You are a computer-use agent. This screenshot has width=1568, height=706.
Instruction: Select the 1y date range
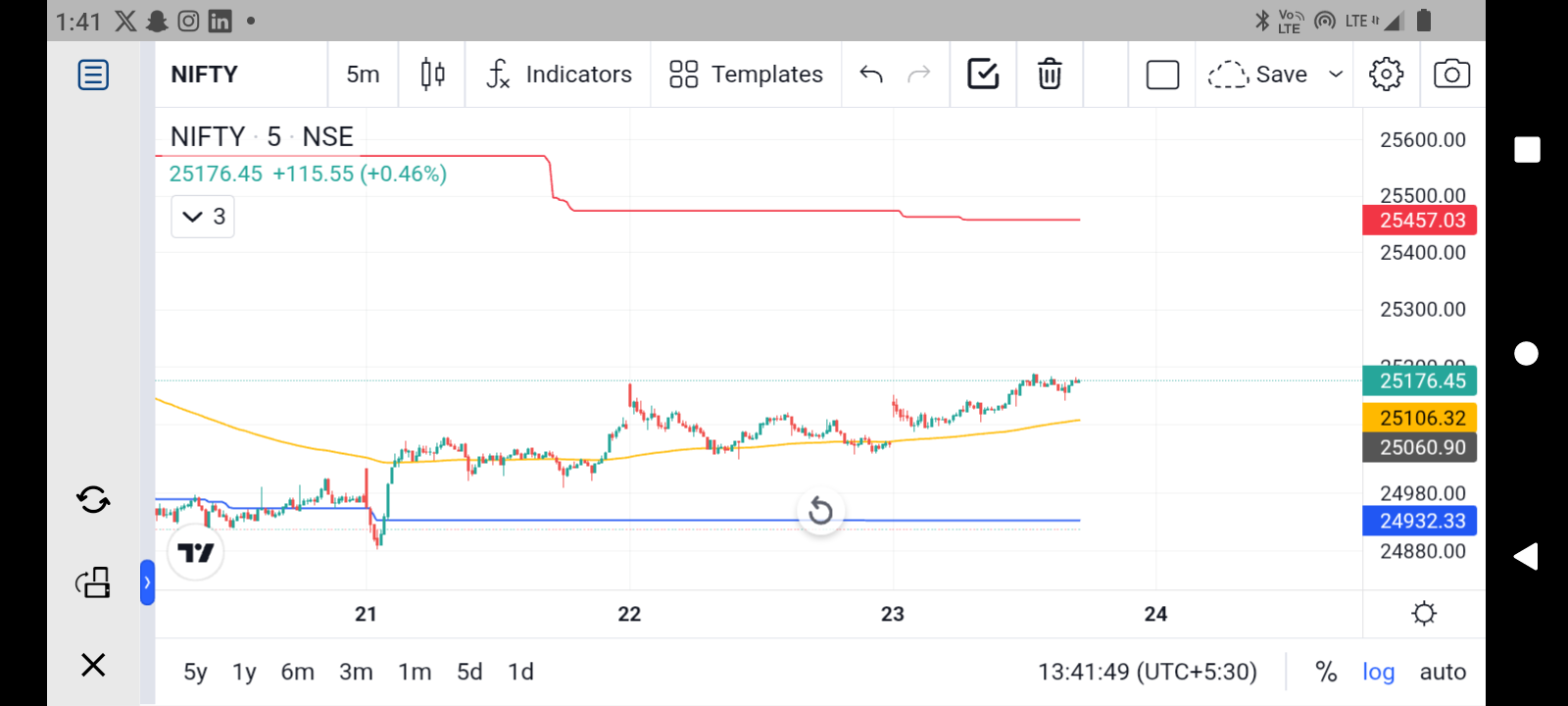[244, 672]
